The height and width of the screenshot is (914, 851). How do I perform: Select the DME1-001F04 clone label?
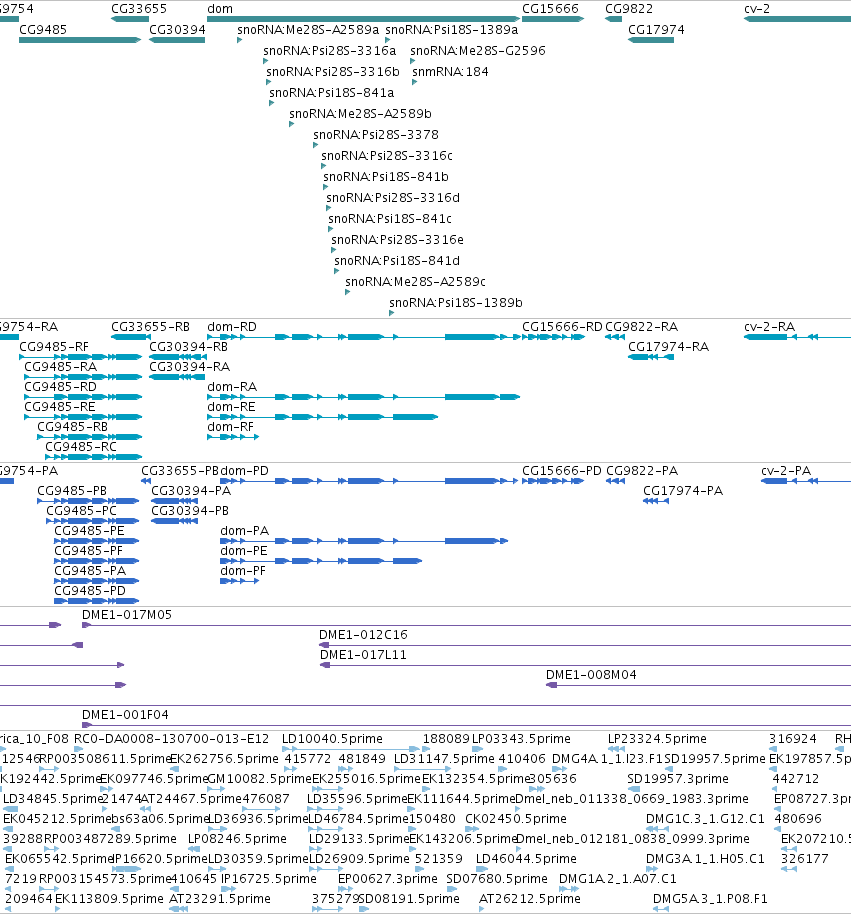pos(125,715)
